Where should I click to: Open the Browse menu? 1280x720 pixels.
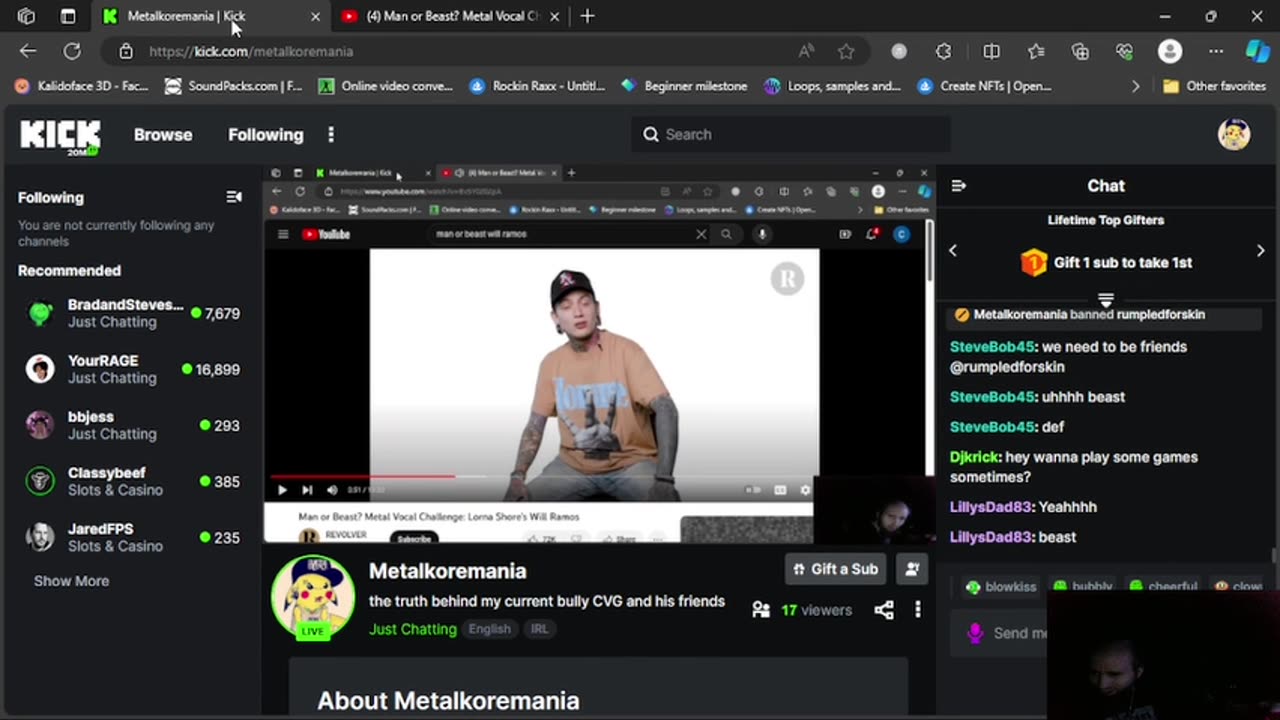(163, 134)
